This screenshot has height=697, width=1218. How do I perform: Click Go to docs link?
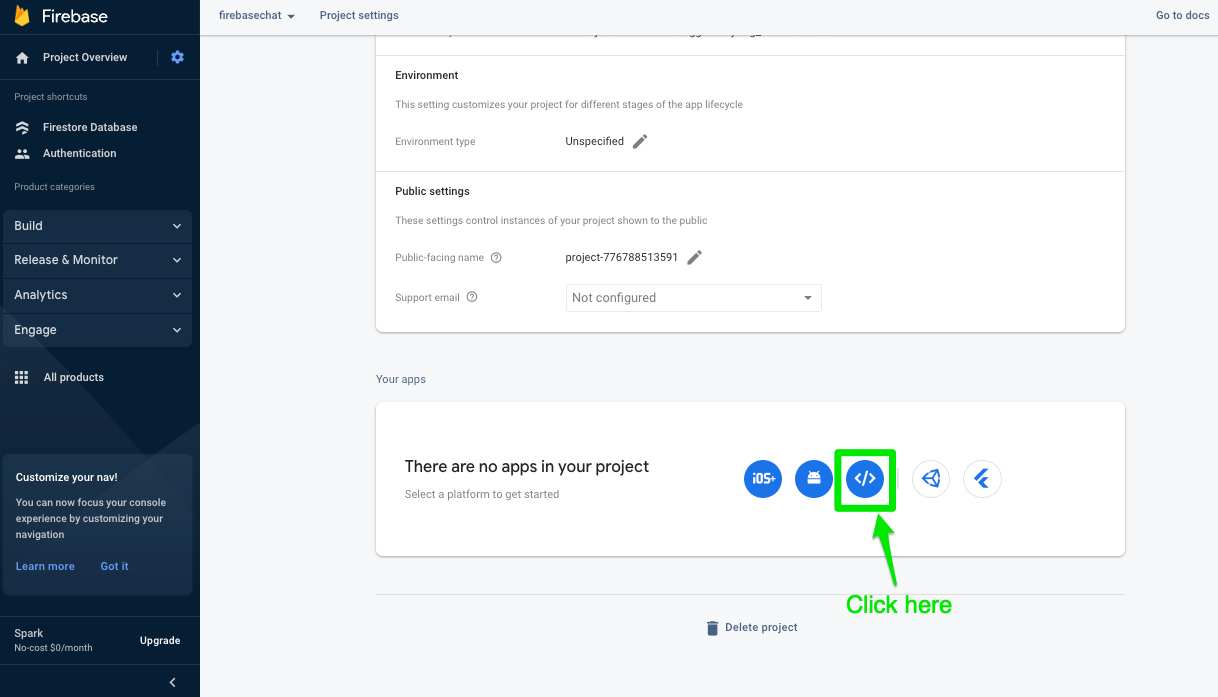pyautogui.click(x=1183, y=16)
